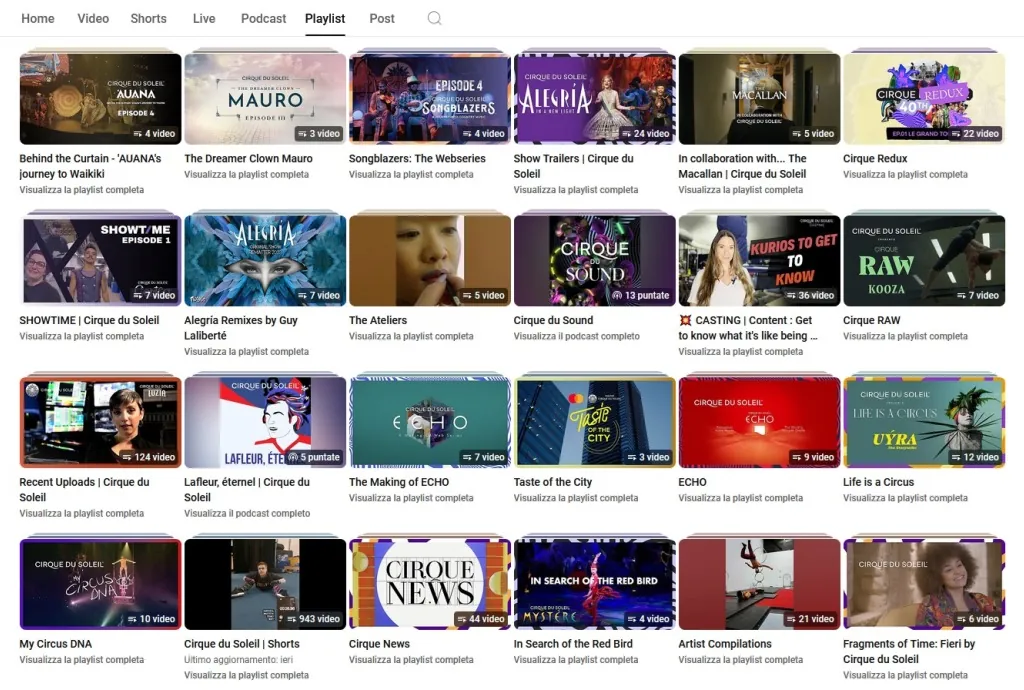Open Lafleur, éternel podcast thumbnail

coord(265,422)
